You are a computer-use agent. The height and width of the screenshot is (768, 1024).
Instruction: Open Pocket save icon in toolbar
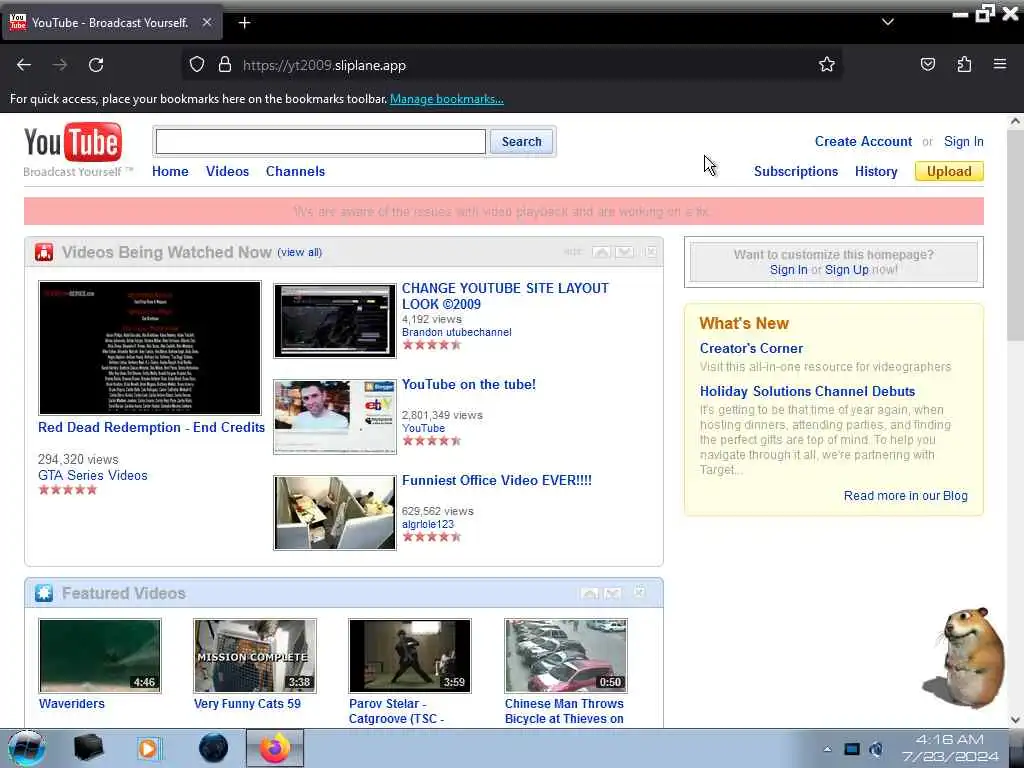pos(927,65)
